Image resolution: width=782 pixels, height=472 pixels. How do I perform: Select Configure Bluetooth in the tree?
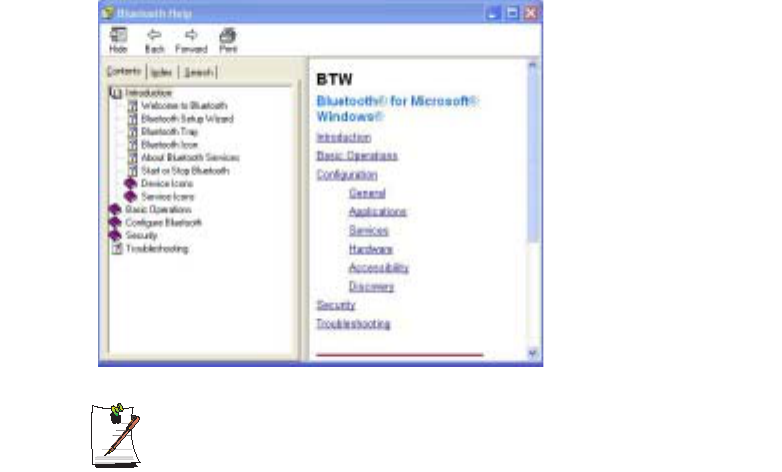coord(164,223)
